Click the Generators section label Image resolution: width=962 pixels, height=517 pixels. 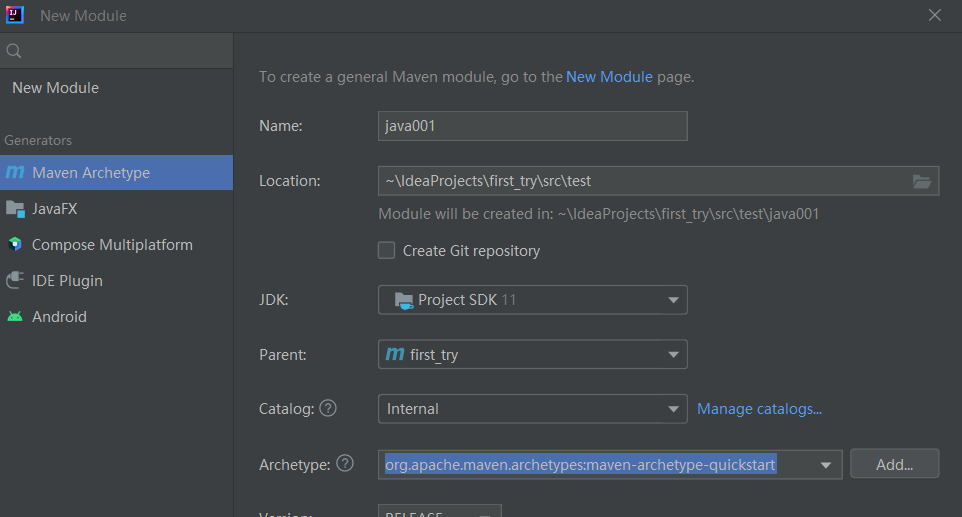click(x=37, y=140)
